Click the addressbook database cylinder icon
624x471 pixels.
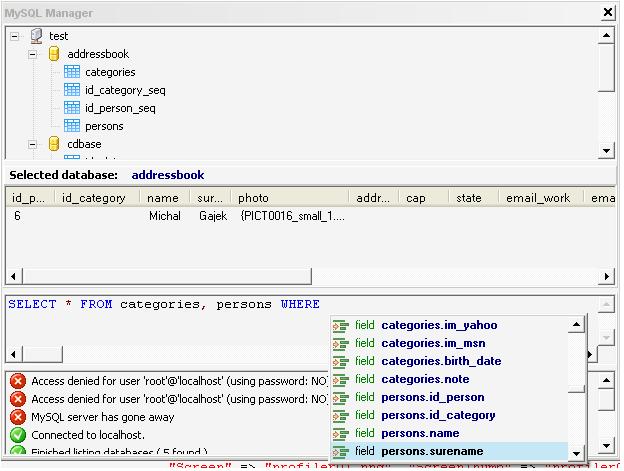pyautogui.click(x=54, y=54)
